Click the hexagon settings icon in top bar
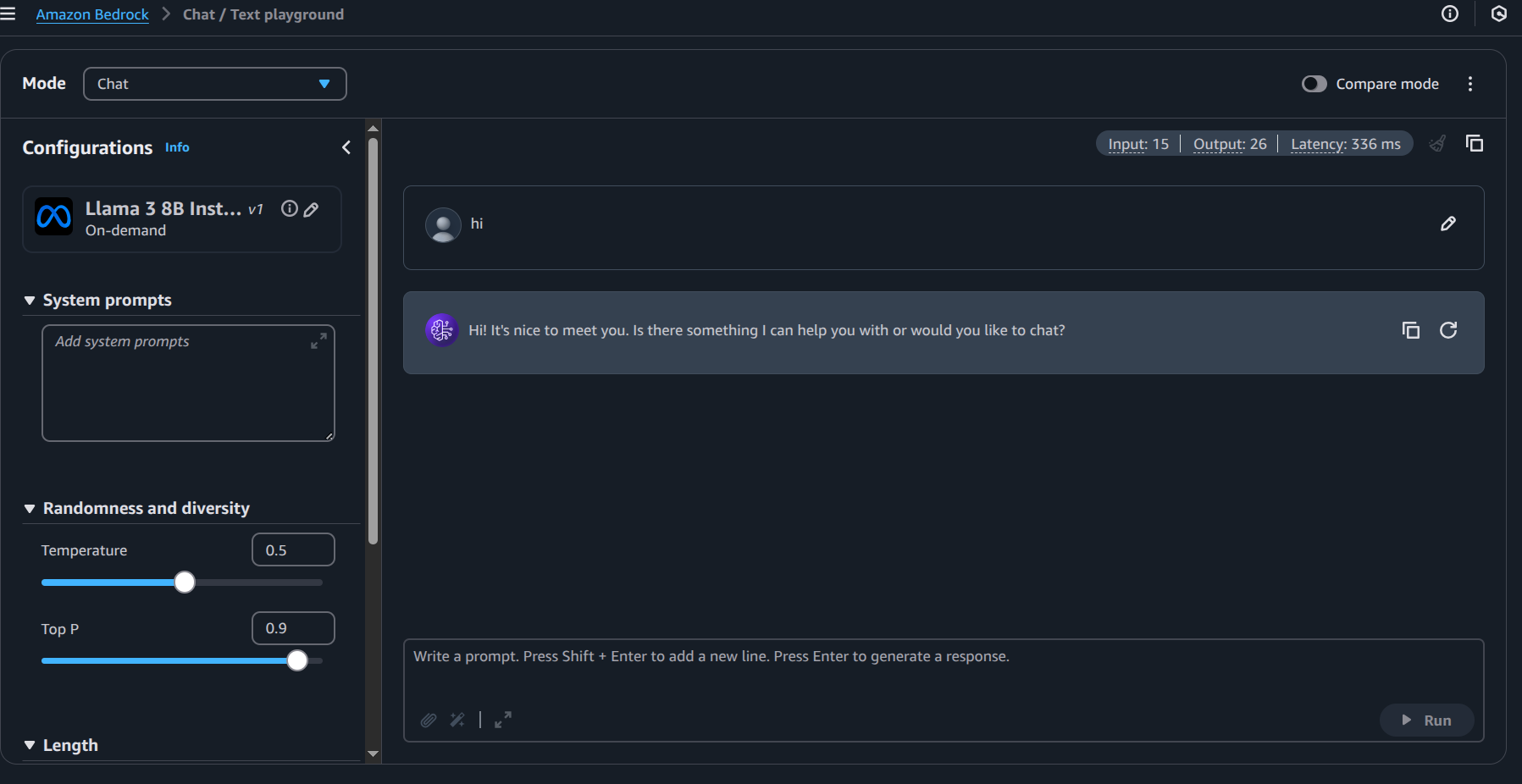Image resolution: width=1522 pixels, height=784 pixels. [1499, 14]
